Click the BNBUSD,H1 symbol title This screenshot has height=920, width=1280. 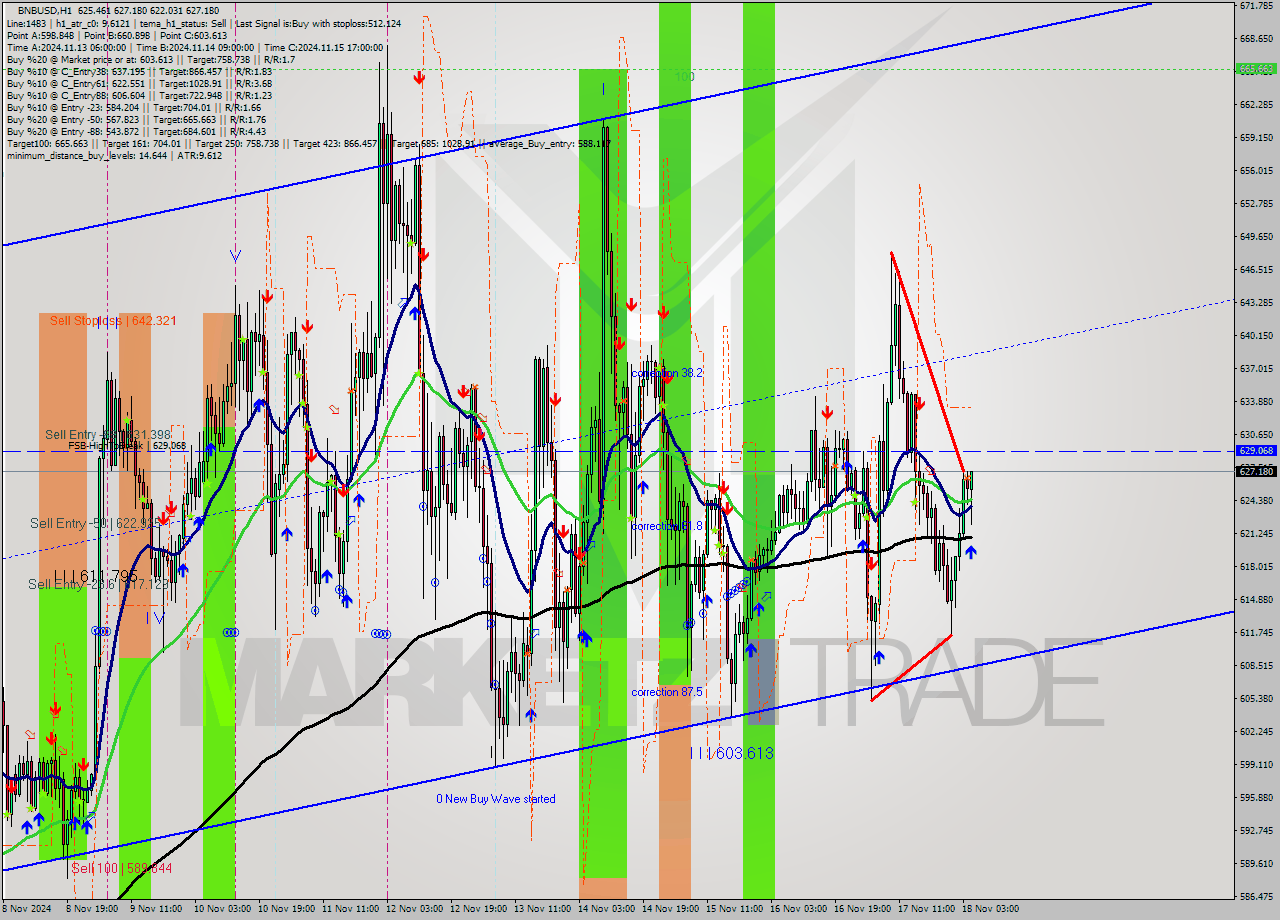[x=44, y=10]
